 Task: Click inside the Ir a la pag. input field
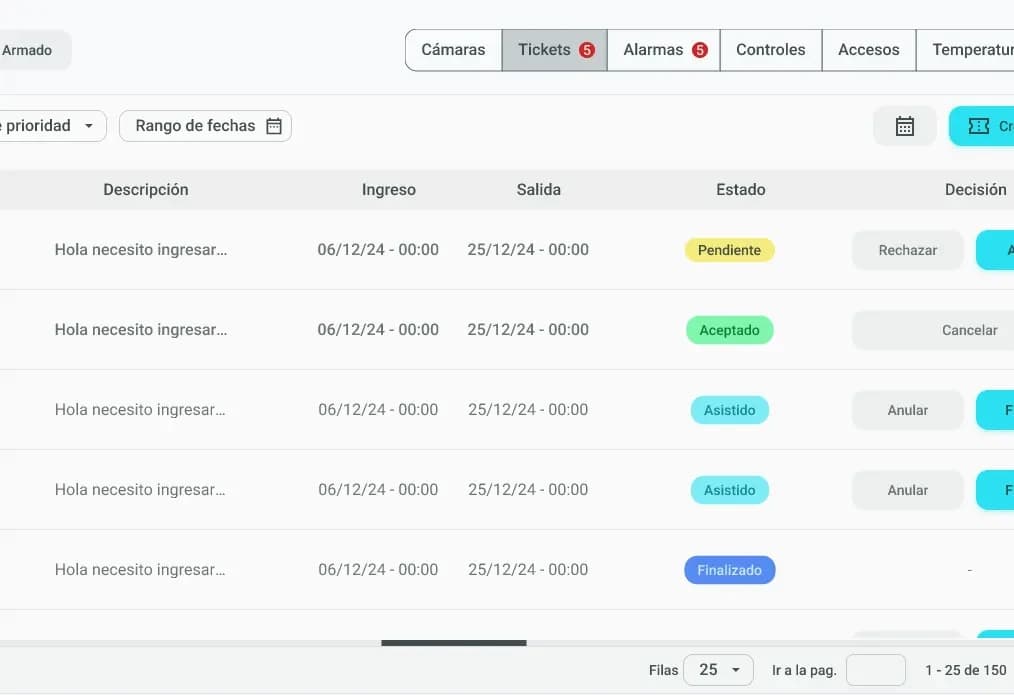(x=876, y=670)
